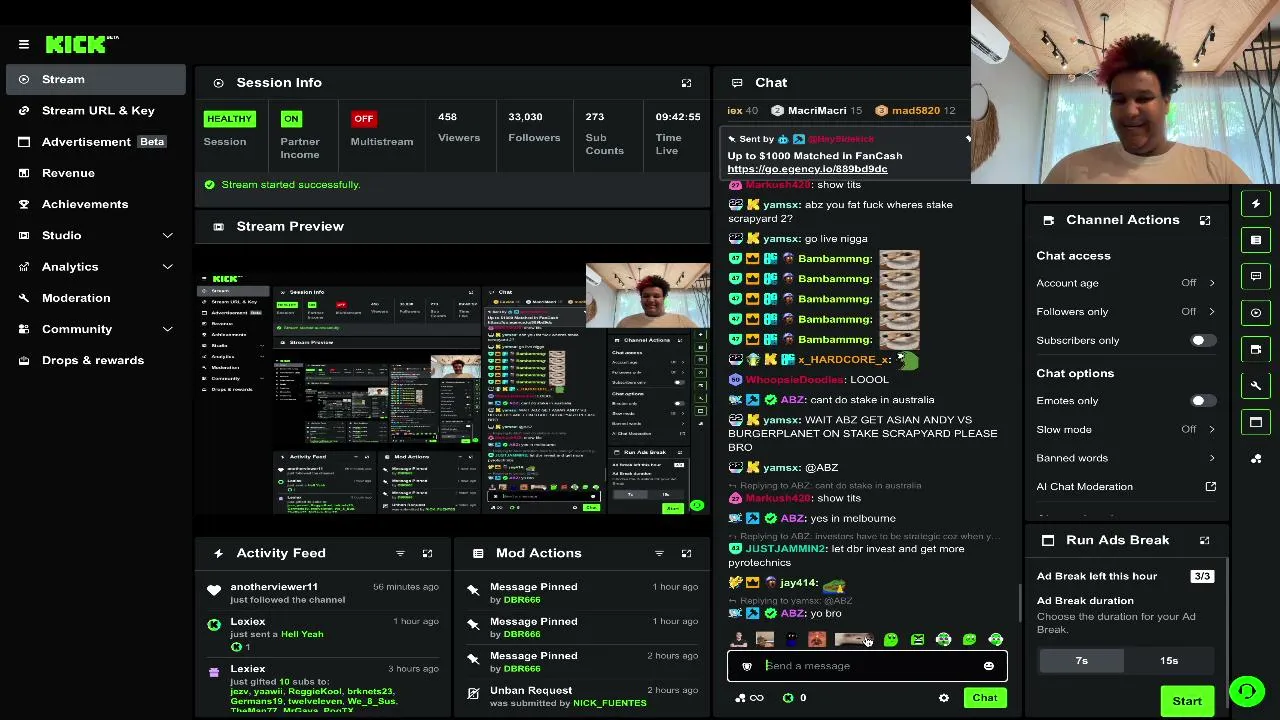Toggle the Emotes only switch
The height and width of the screenshot is (720, 1280).
coord(1203,401)
